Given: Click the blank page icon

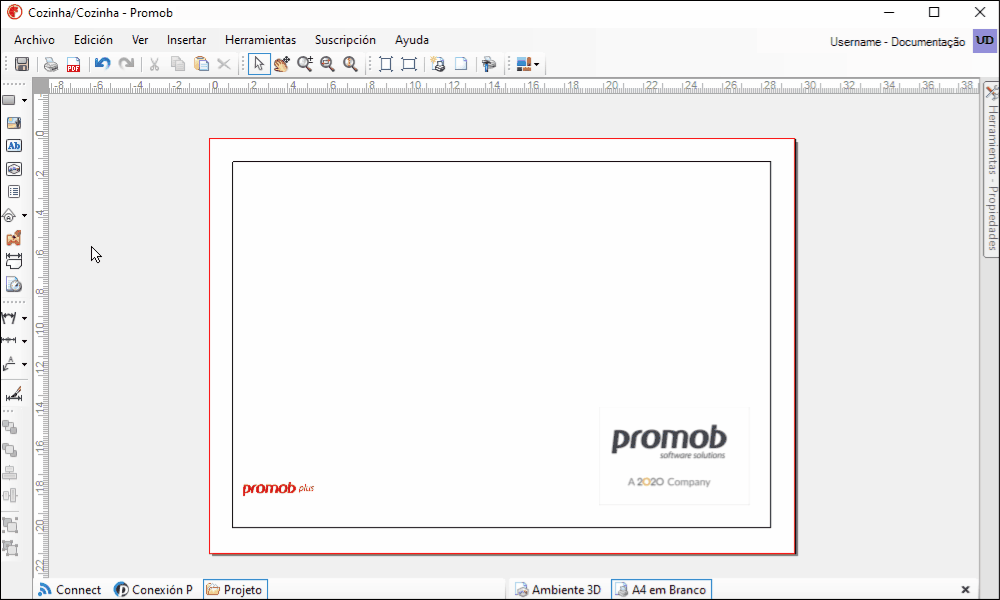Looking at the screenshot, I should [x=460, y=64].
